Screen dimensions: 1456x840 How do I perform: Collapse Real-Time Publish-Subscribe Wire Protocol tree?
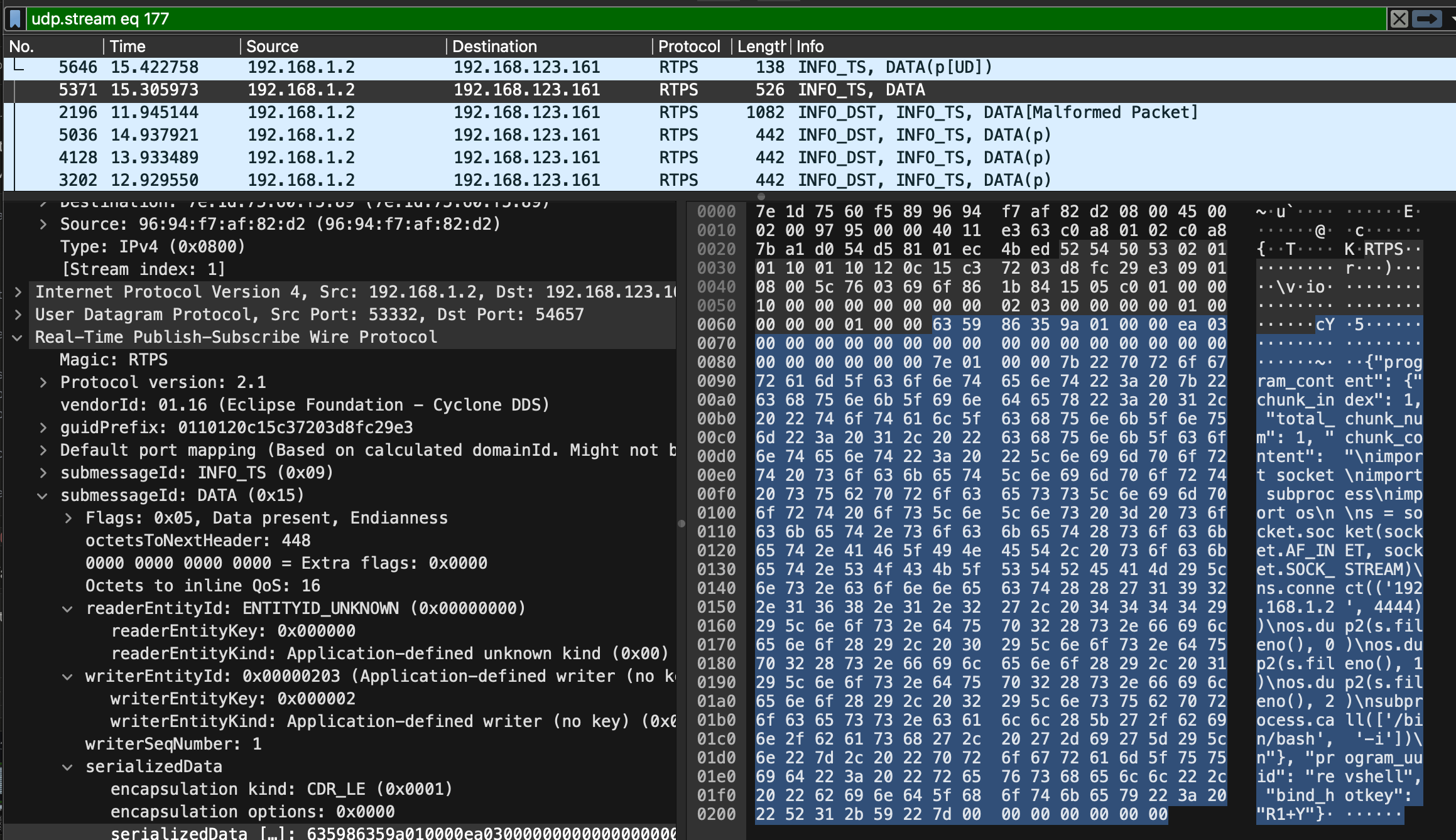click(18, 338)
